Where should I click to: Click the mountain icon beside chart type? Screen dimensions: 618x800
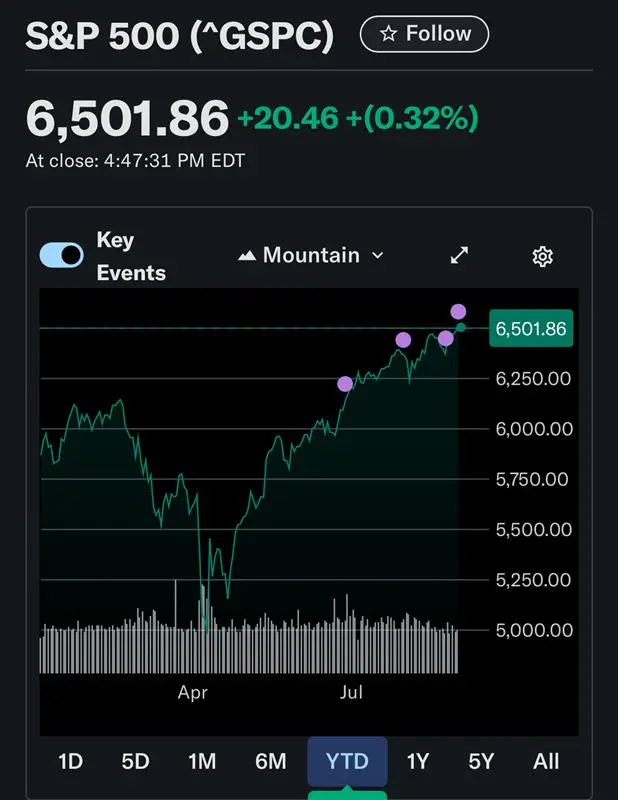click(x=247, y=255)
